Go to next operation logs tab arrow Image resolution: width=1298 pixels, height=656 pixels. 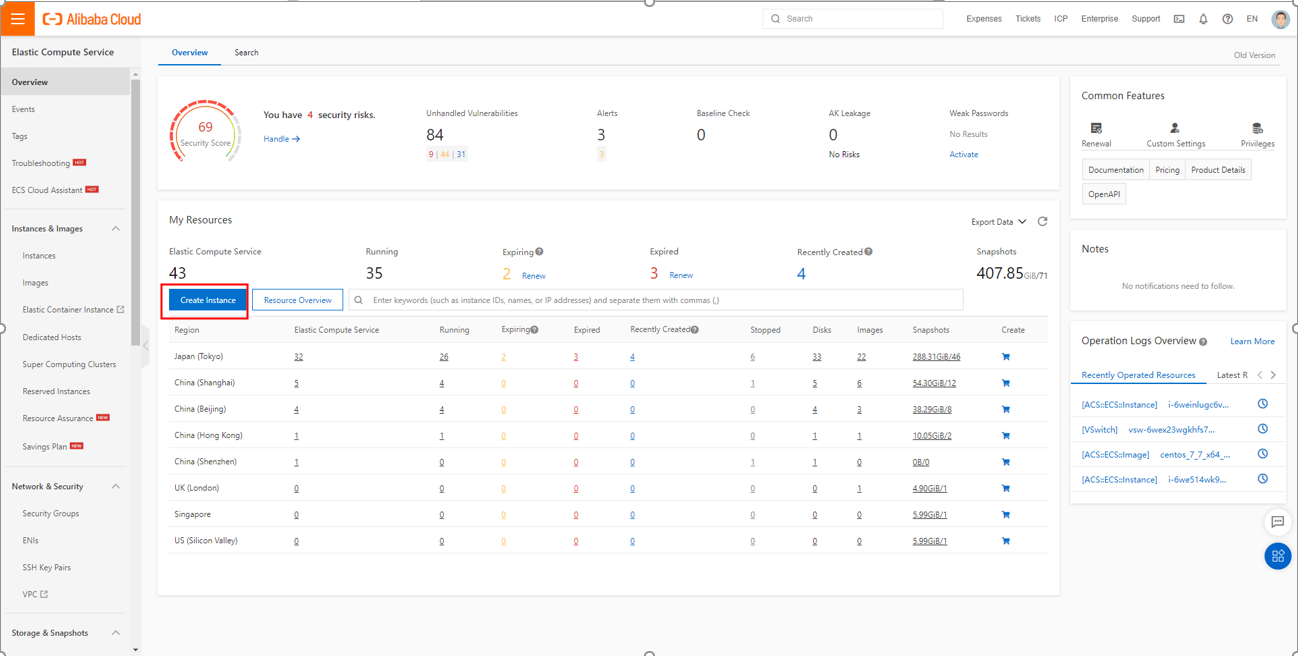coord(1273,375)
